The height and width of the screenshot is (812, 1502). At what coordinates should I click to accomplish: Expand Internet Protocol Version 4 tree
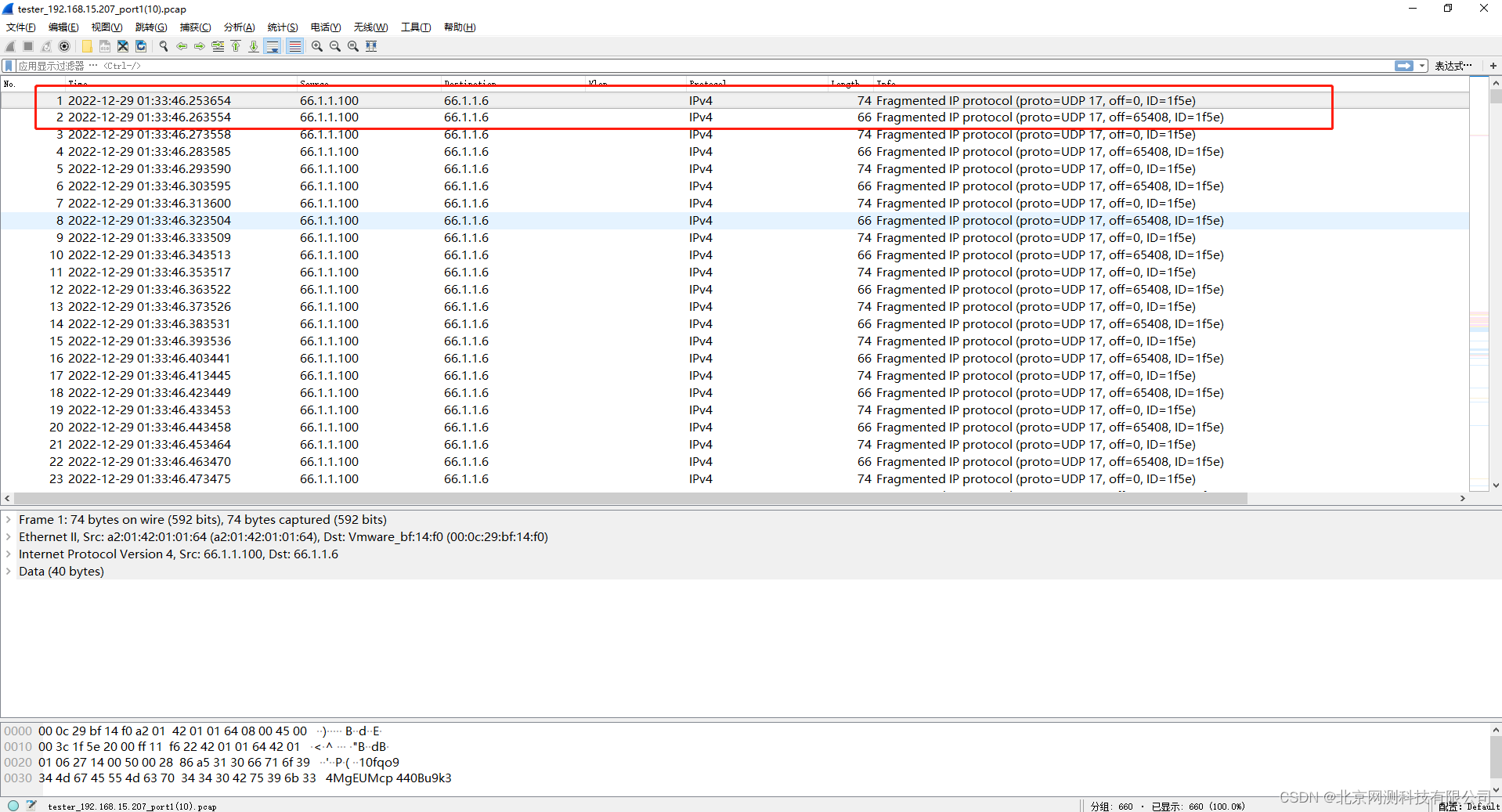click(x=8, y=554)
